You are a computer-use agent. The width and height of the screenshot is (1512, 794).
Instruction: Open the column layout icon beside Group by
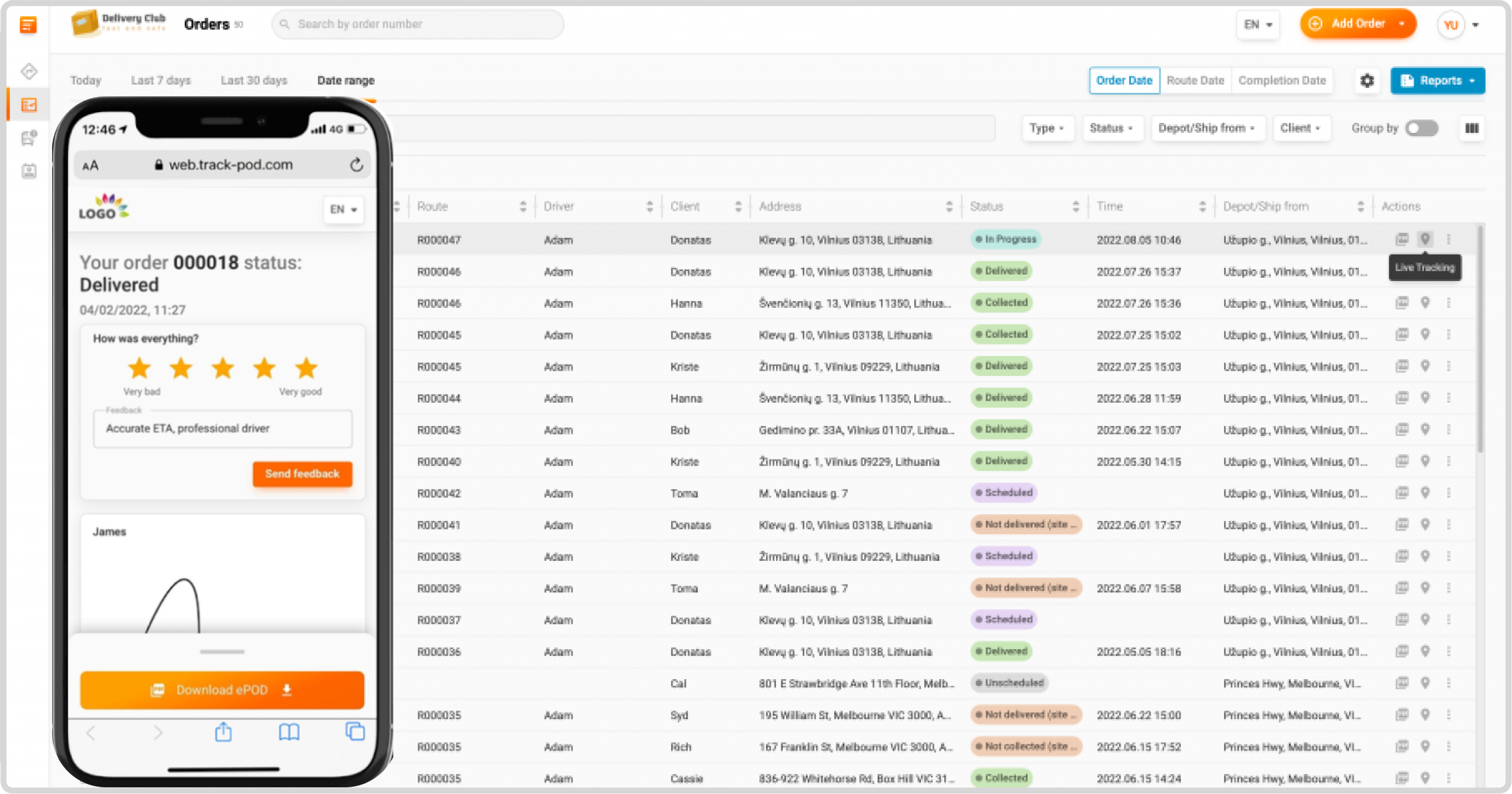1472,128
